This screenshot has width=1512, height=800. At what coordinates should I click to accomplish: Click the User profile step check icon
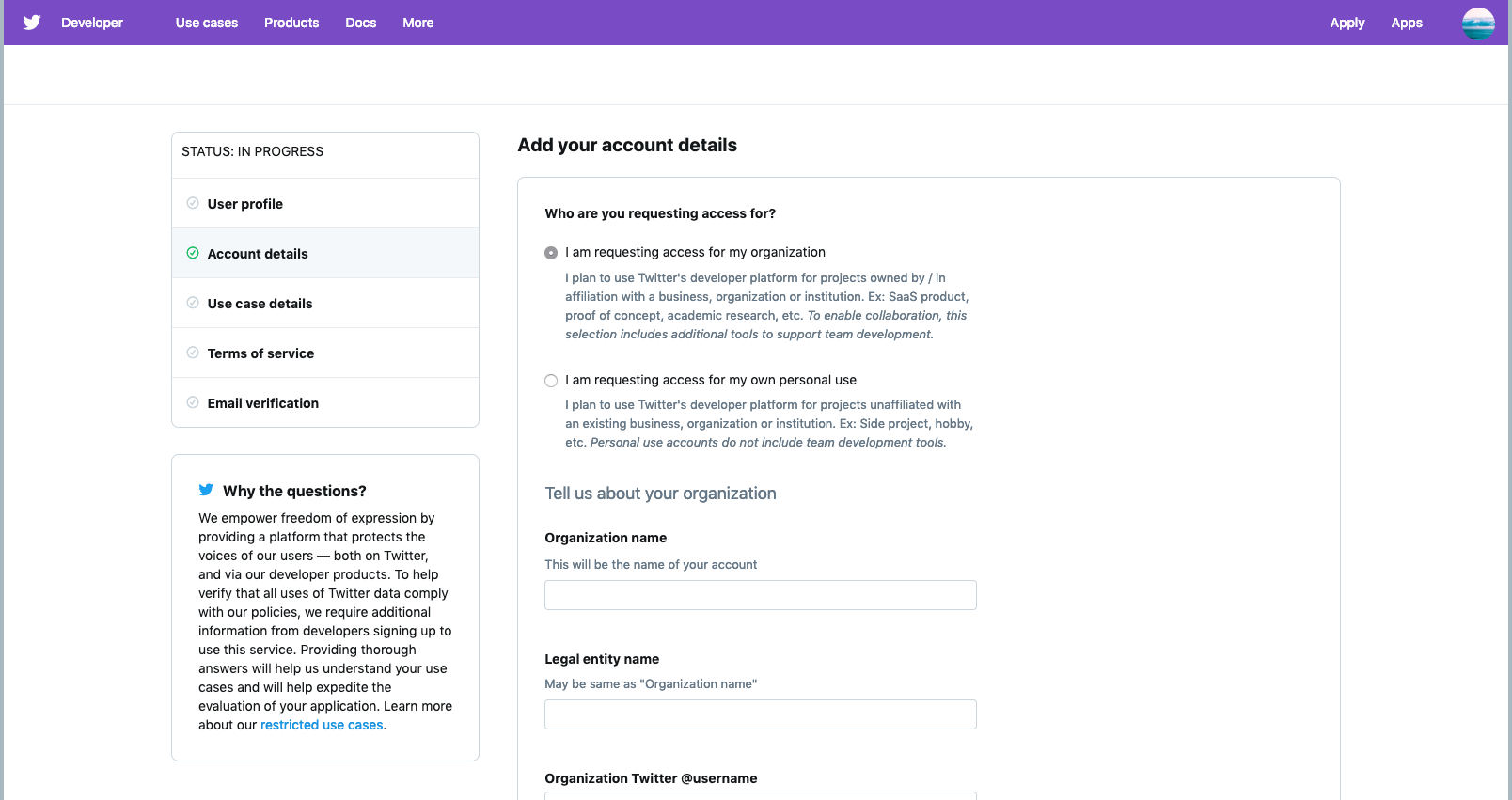tap(193, 203)
